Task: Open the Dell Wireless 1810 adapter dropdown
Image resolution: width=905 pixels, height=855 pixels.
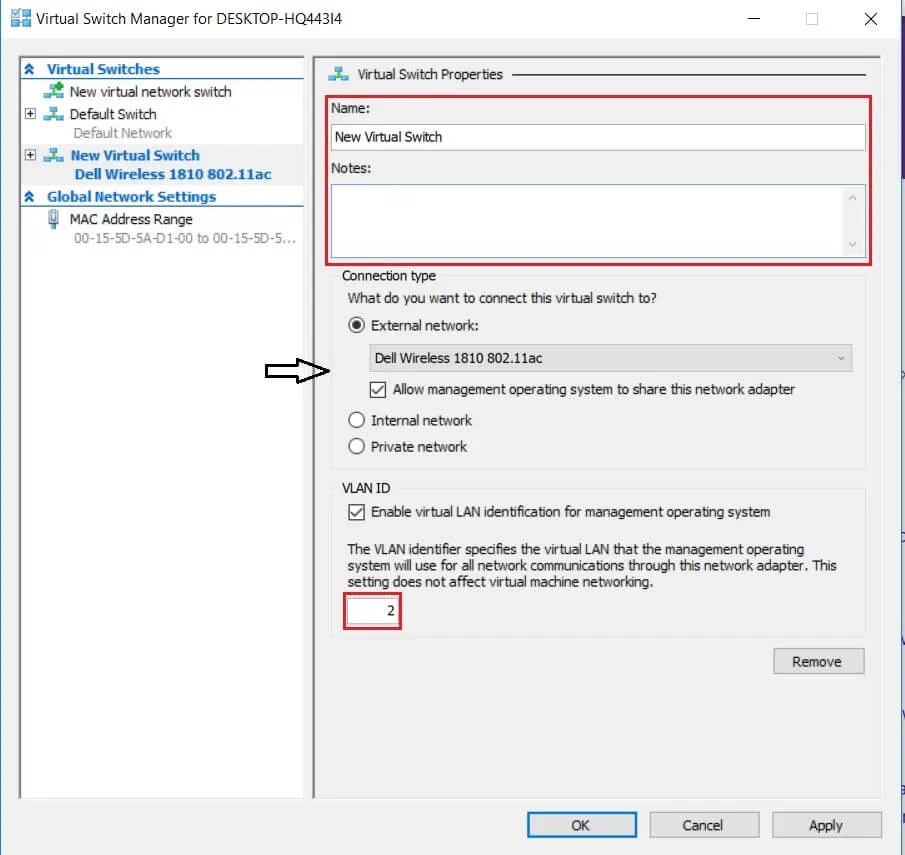Action: tap(841, 358)
